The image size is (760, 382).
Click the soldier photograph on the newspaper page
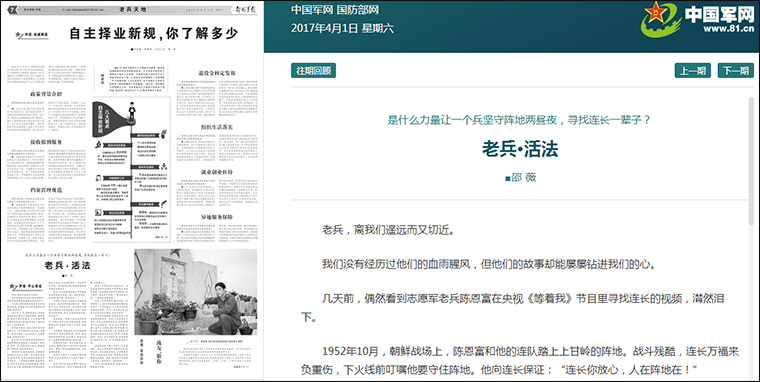click(196, 292)
